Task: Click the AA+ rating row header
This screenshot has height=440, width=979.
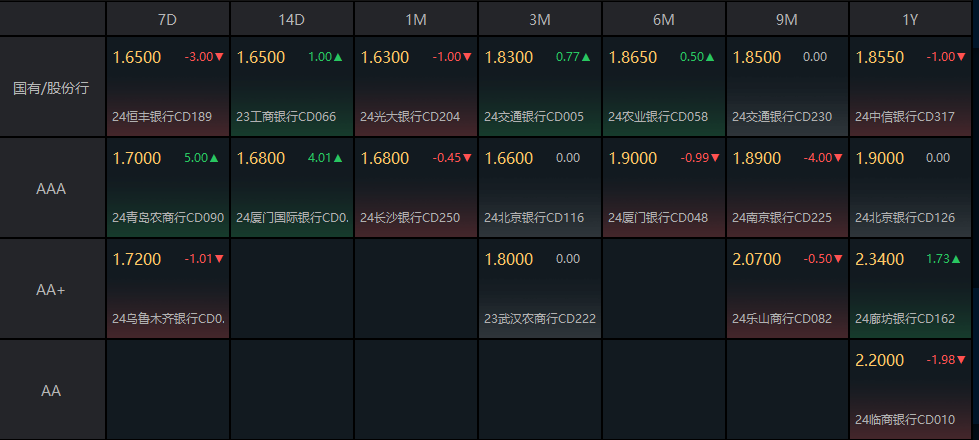Action: click(x=52, y=289)
